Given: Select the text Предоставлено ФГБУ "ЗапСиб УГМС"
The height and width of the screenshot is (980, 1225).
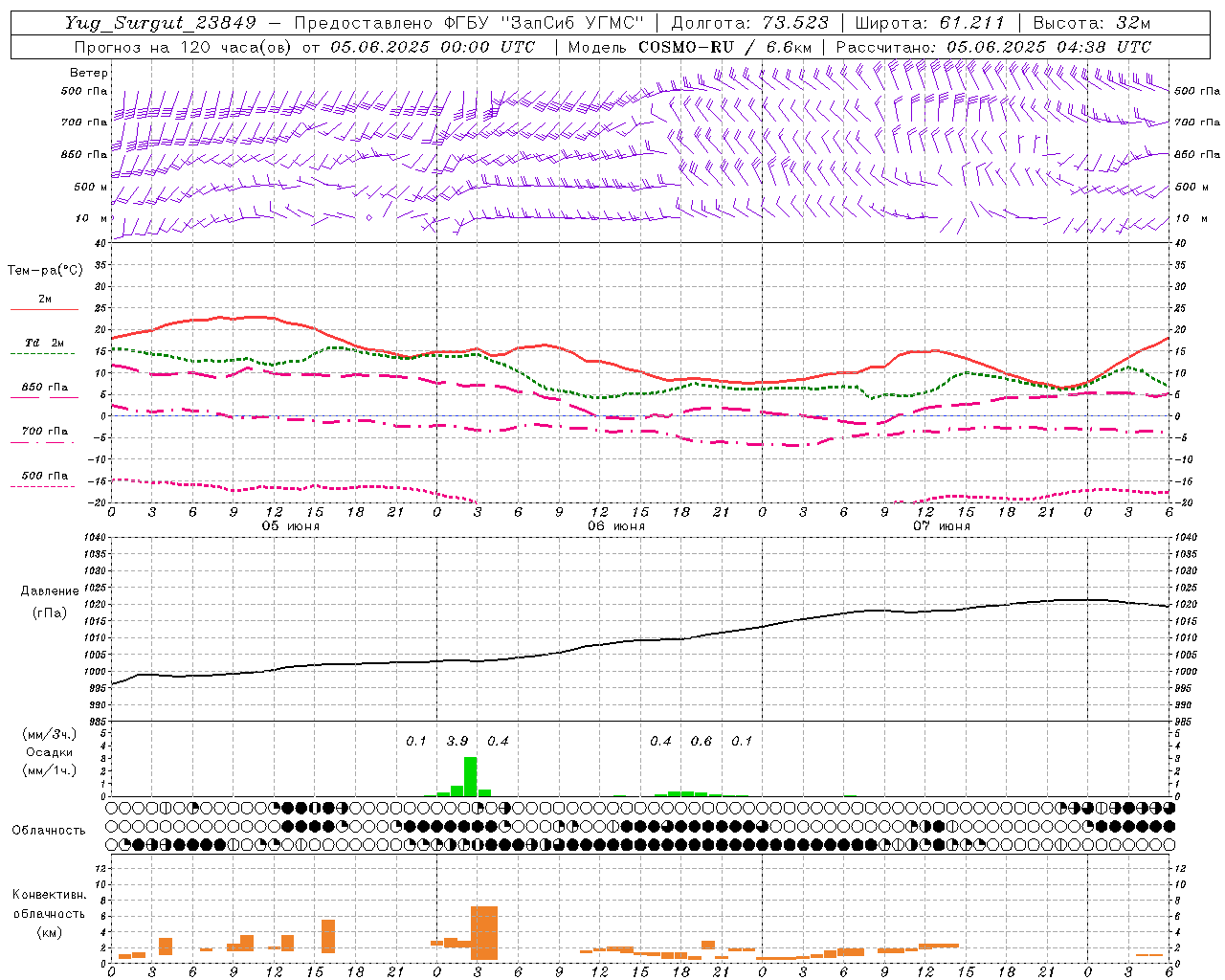Looking at the screenshot, I should pyautogui.click(x=470, y=23).
